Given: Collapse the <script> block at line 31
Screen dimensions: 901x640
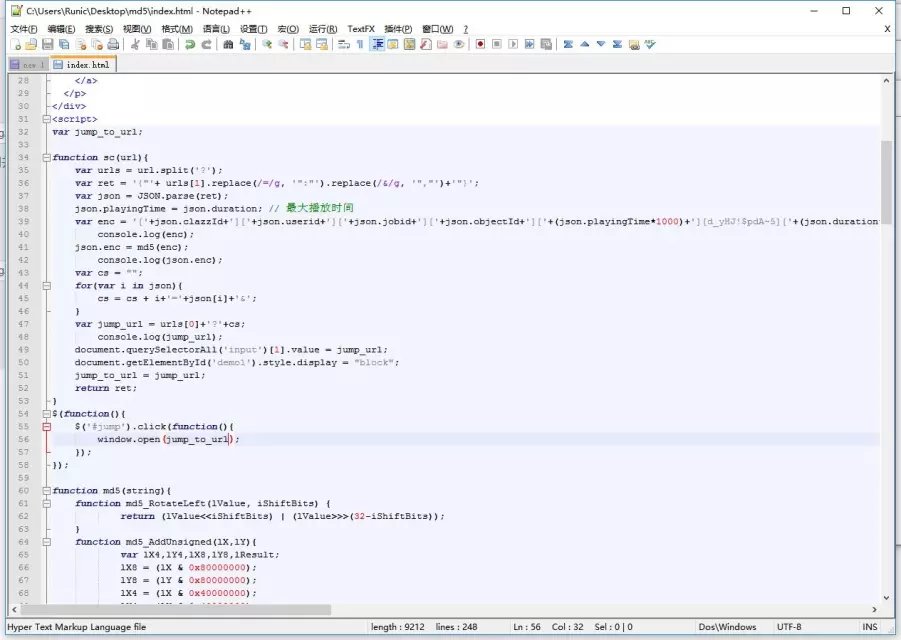Looking at the screenshot, I should pyautogui.click(x=47, y=119).
